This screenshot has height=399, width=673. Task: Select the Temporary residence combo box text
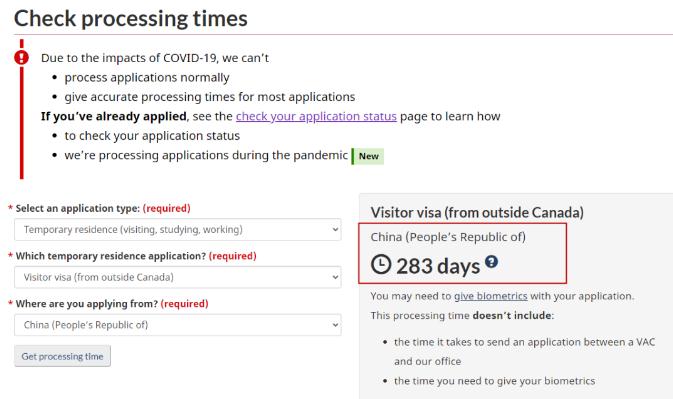pyautogui.click(x=133, y=230)
